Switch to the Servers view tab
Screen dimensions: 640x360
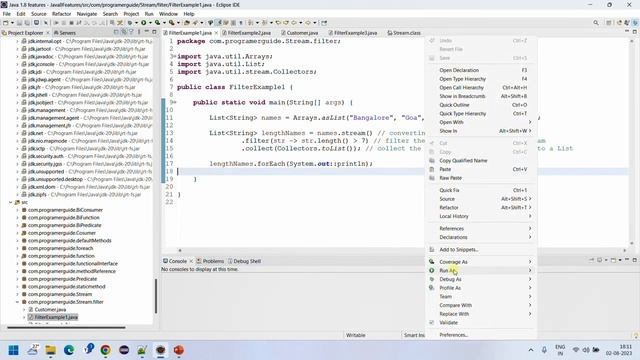coord(64,33)
